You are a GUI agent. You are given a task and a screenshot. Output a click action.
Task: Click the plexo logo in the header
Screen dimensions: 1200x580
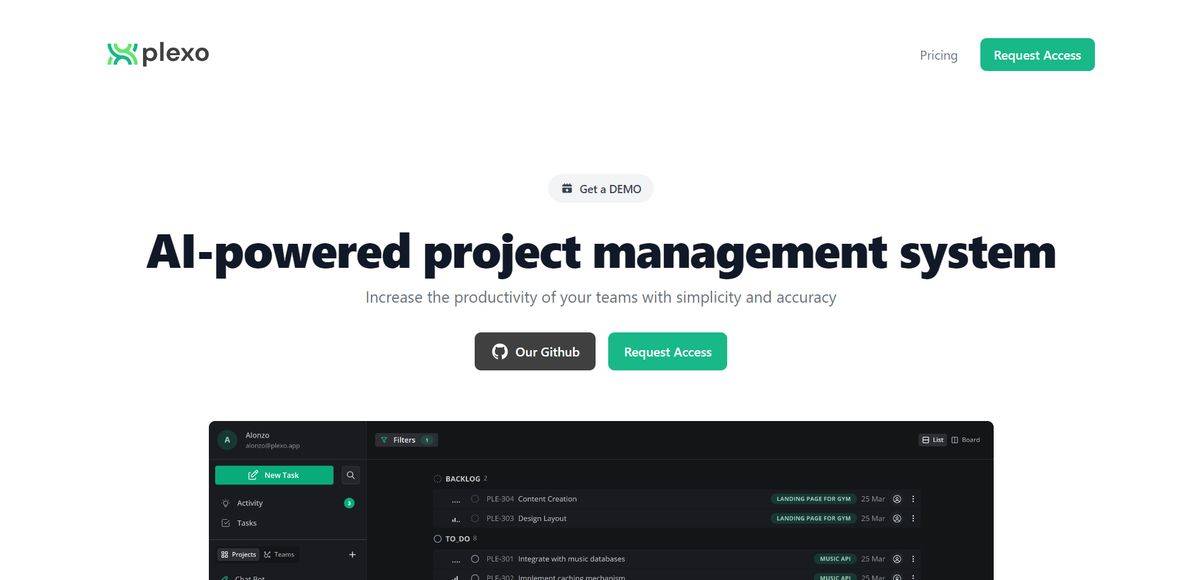[x=158, y=54]
